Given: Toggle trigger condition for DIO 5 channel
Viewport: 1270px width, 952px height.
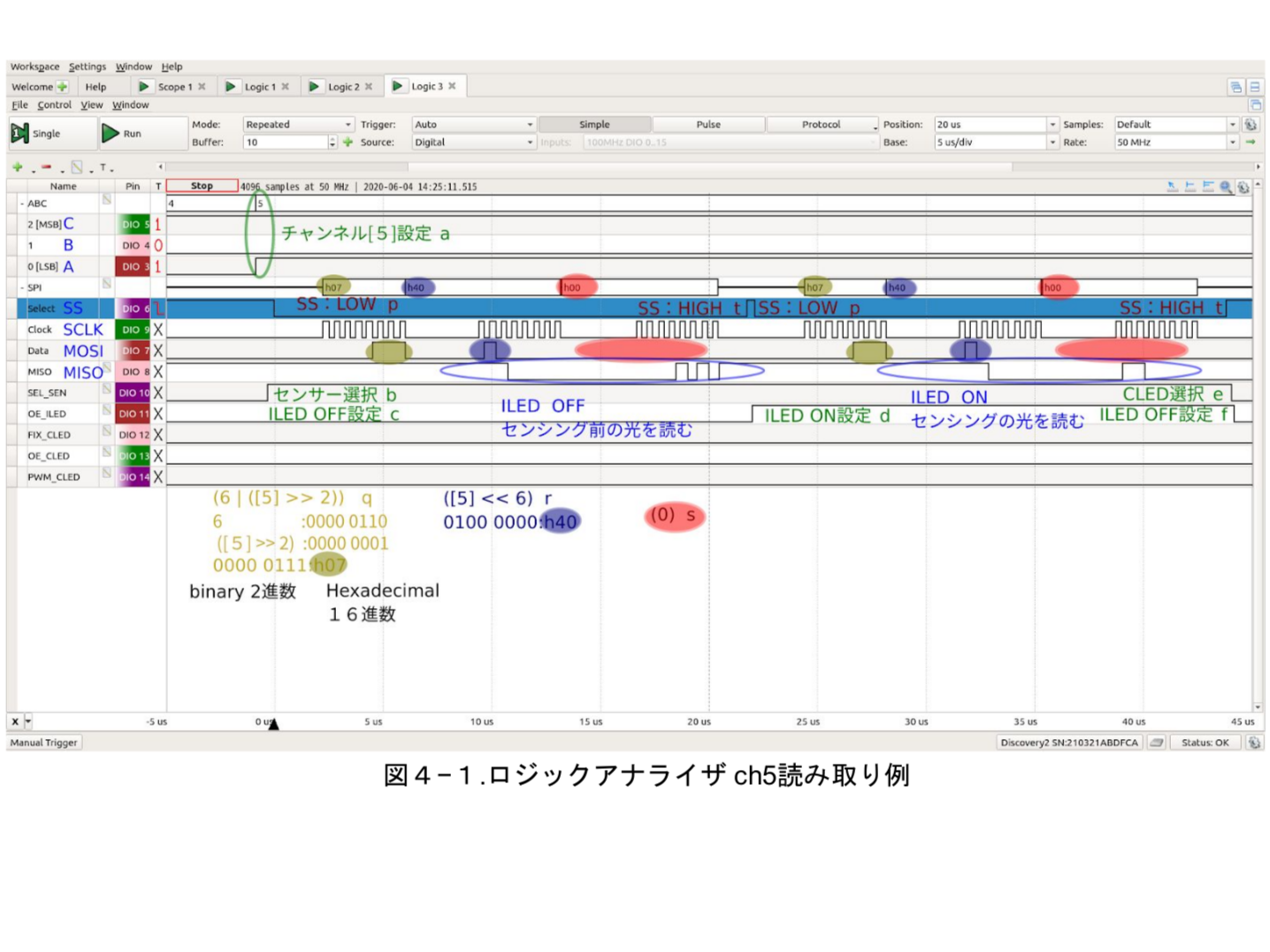Looking at the screenshot, I should 158,225.
